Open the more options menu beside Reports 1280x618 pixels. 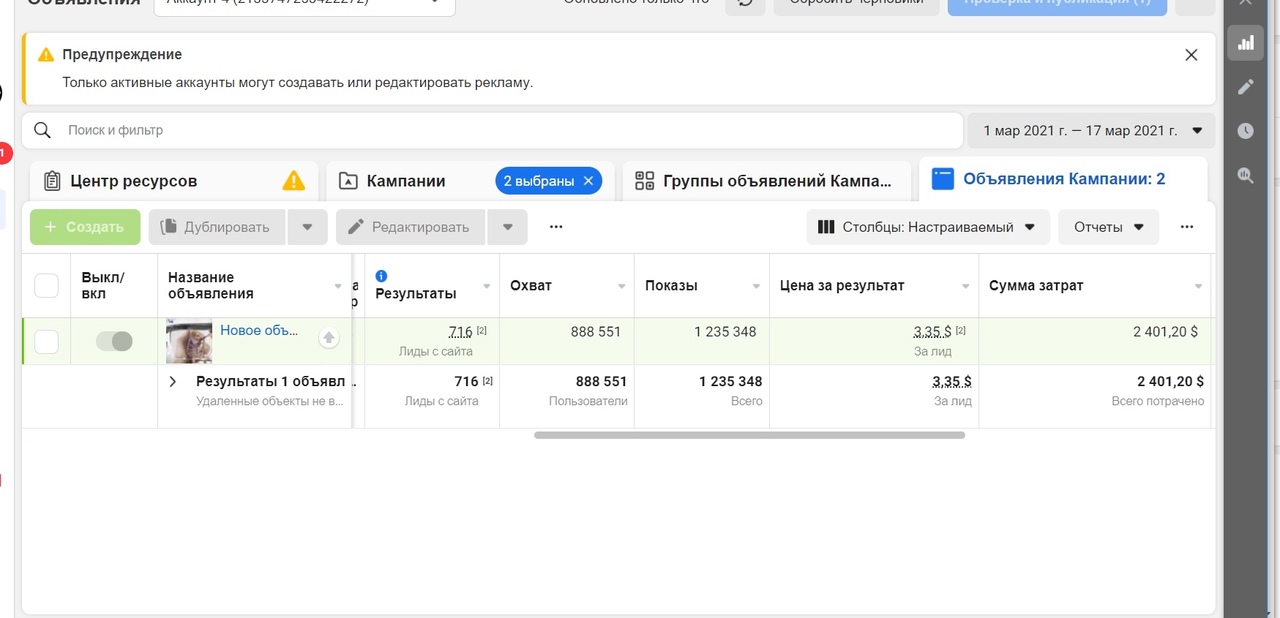[1187, 227]
